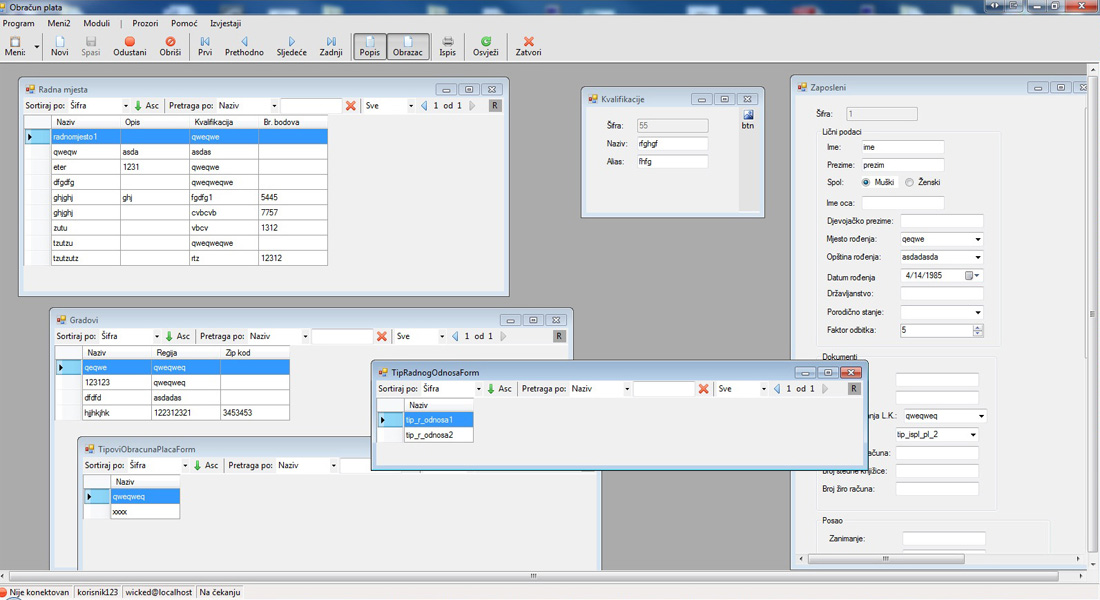Click the Ispis print icon
Viewport: 1100px width, 600px height.
[448, 46]
